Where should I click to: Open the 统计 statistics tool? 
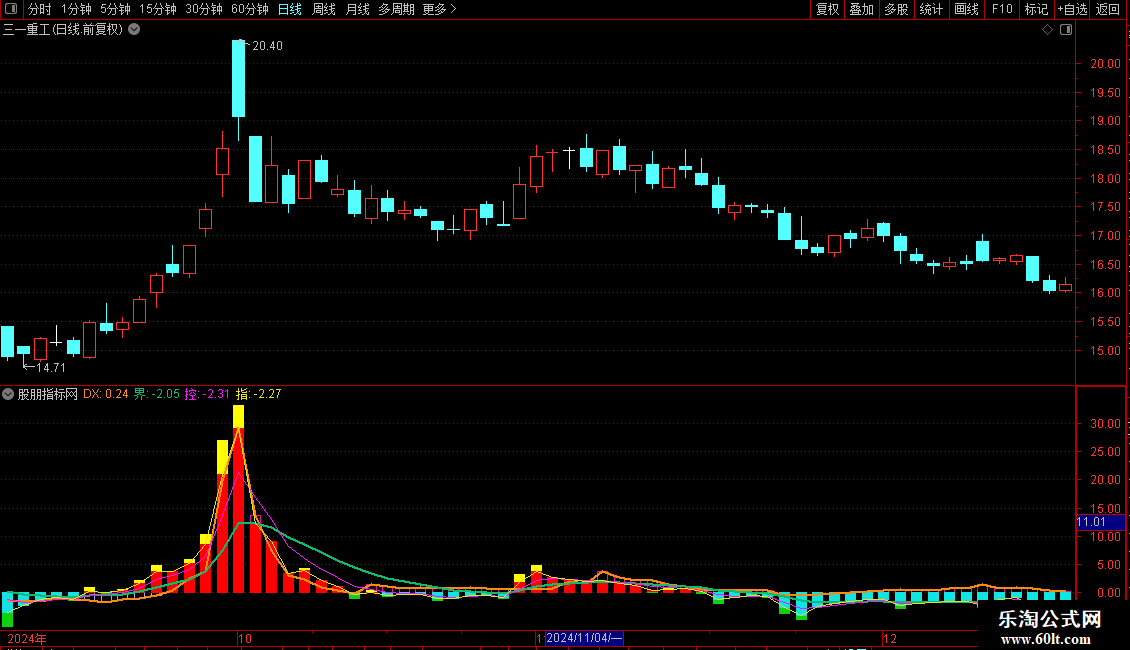931,9
